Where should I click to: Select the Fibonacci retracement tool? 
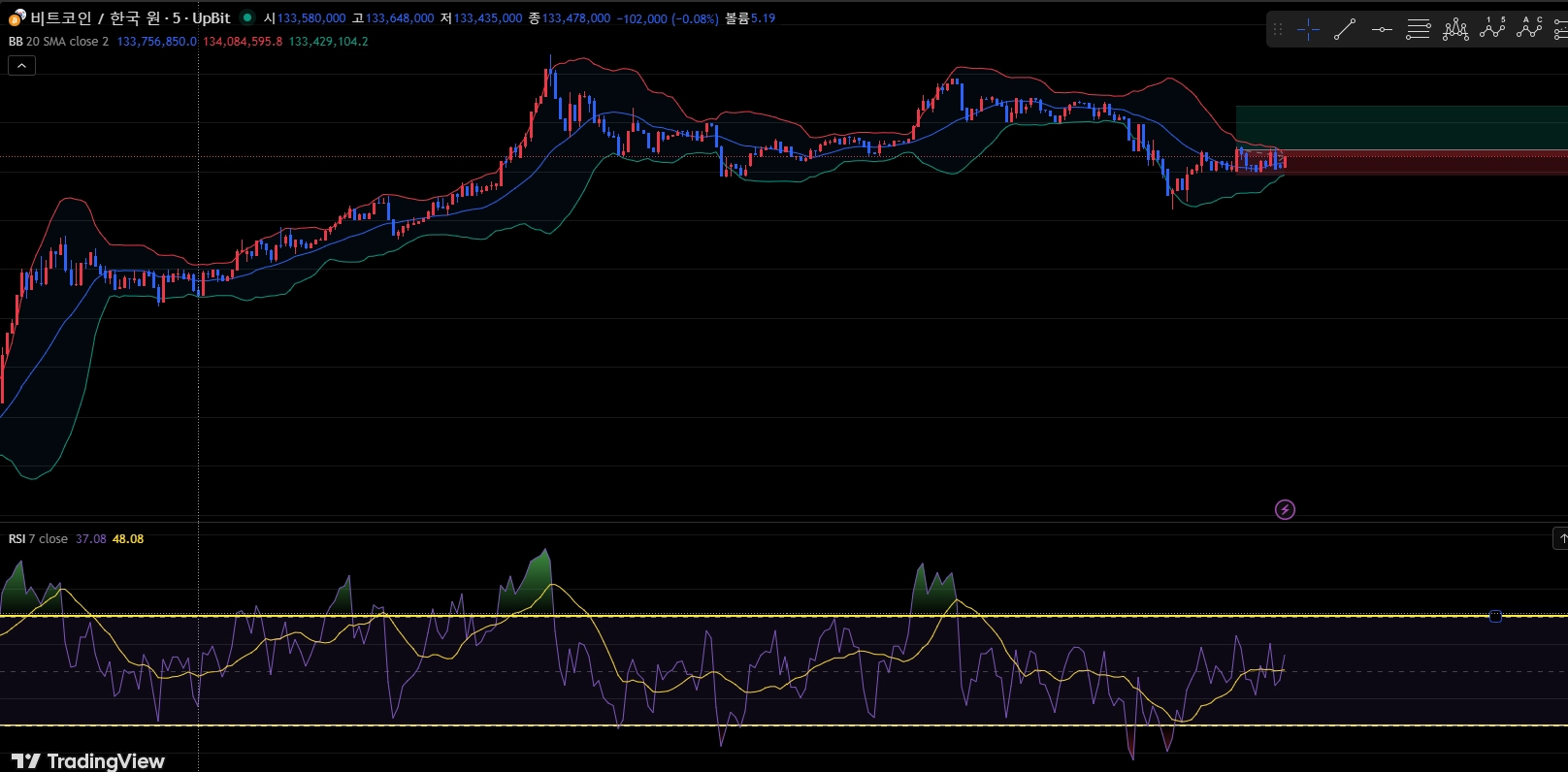[1419, 30]
